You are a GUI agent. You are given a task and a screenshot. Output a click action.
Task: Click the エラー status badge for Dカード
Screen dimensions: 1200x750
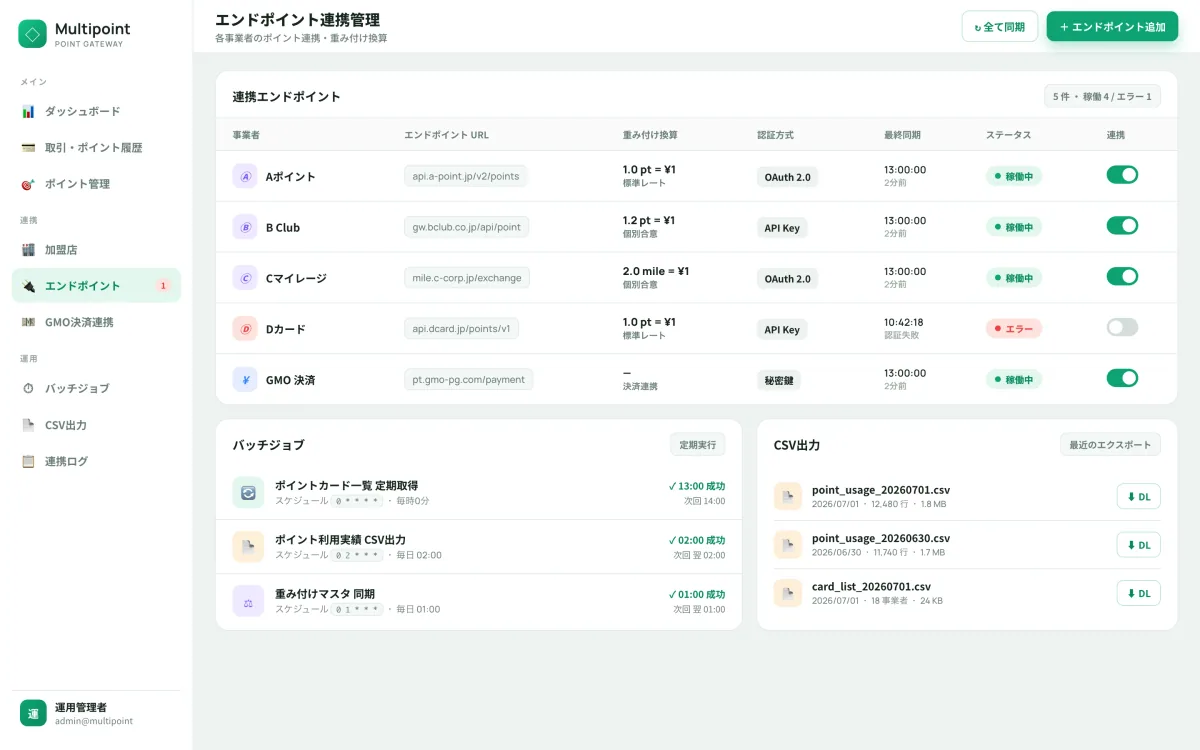click(x=1014, y=328)
